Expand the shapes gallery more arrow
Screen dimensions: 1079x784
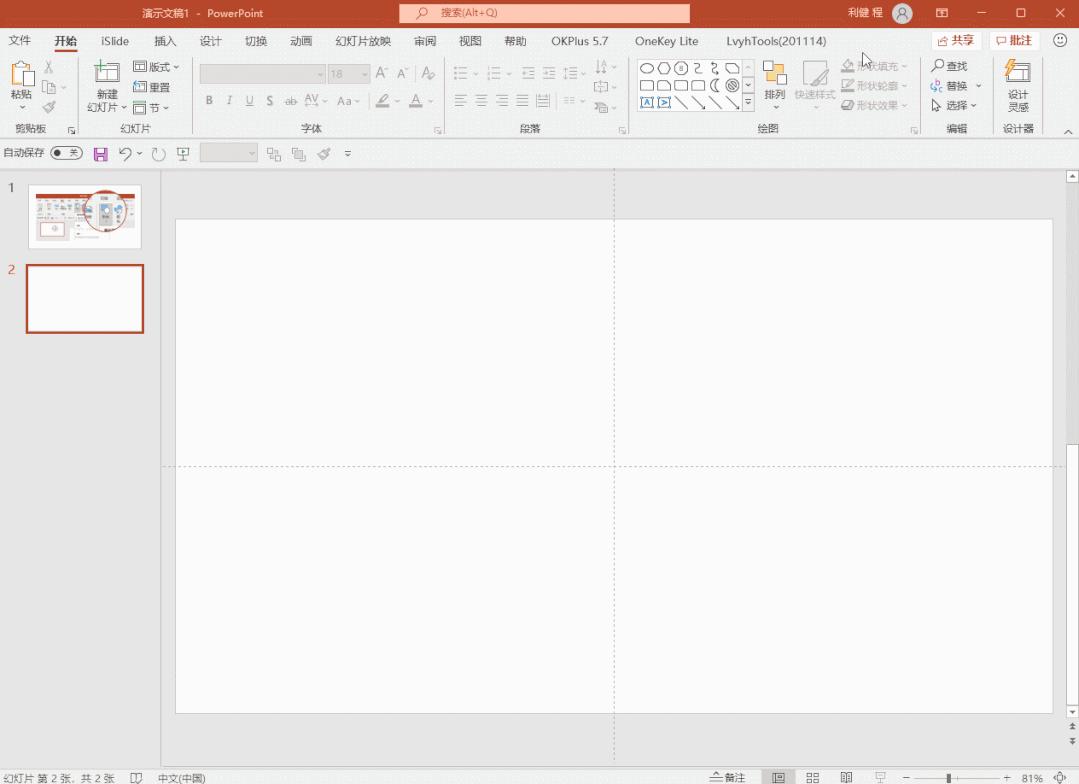(x=747, y=102)
